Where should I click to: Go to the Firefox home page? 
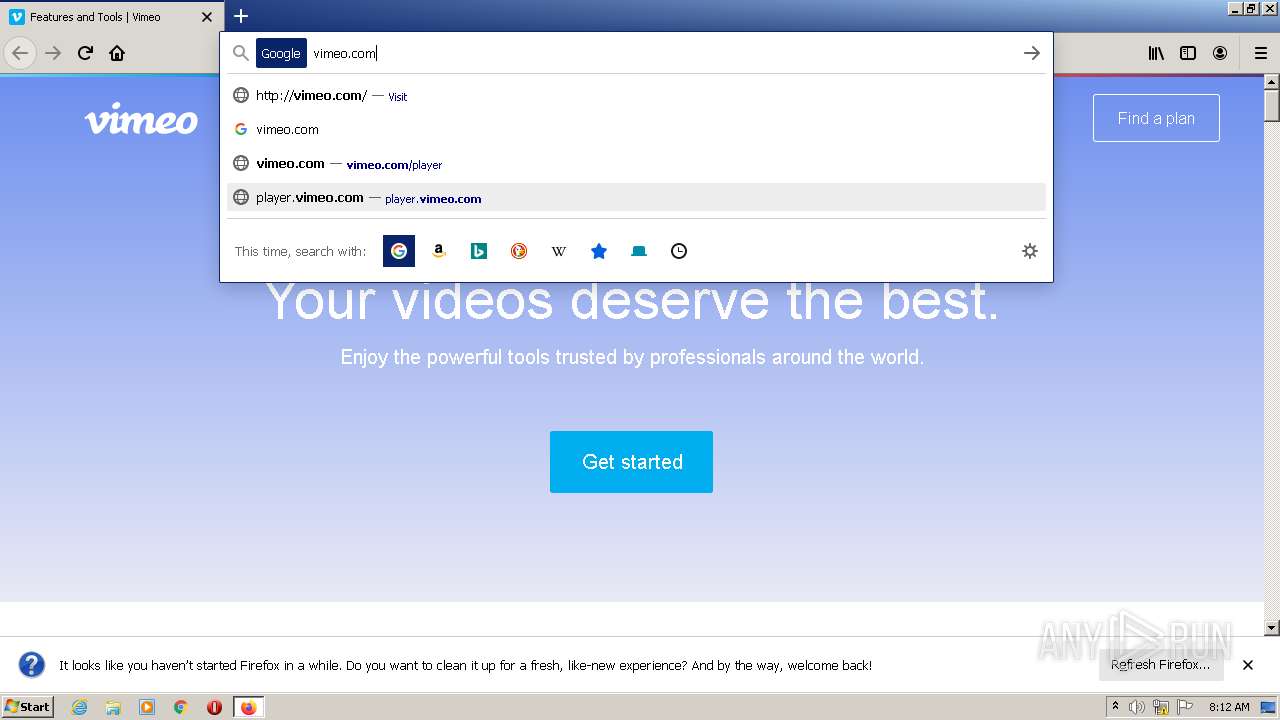(x=117, y=53)
